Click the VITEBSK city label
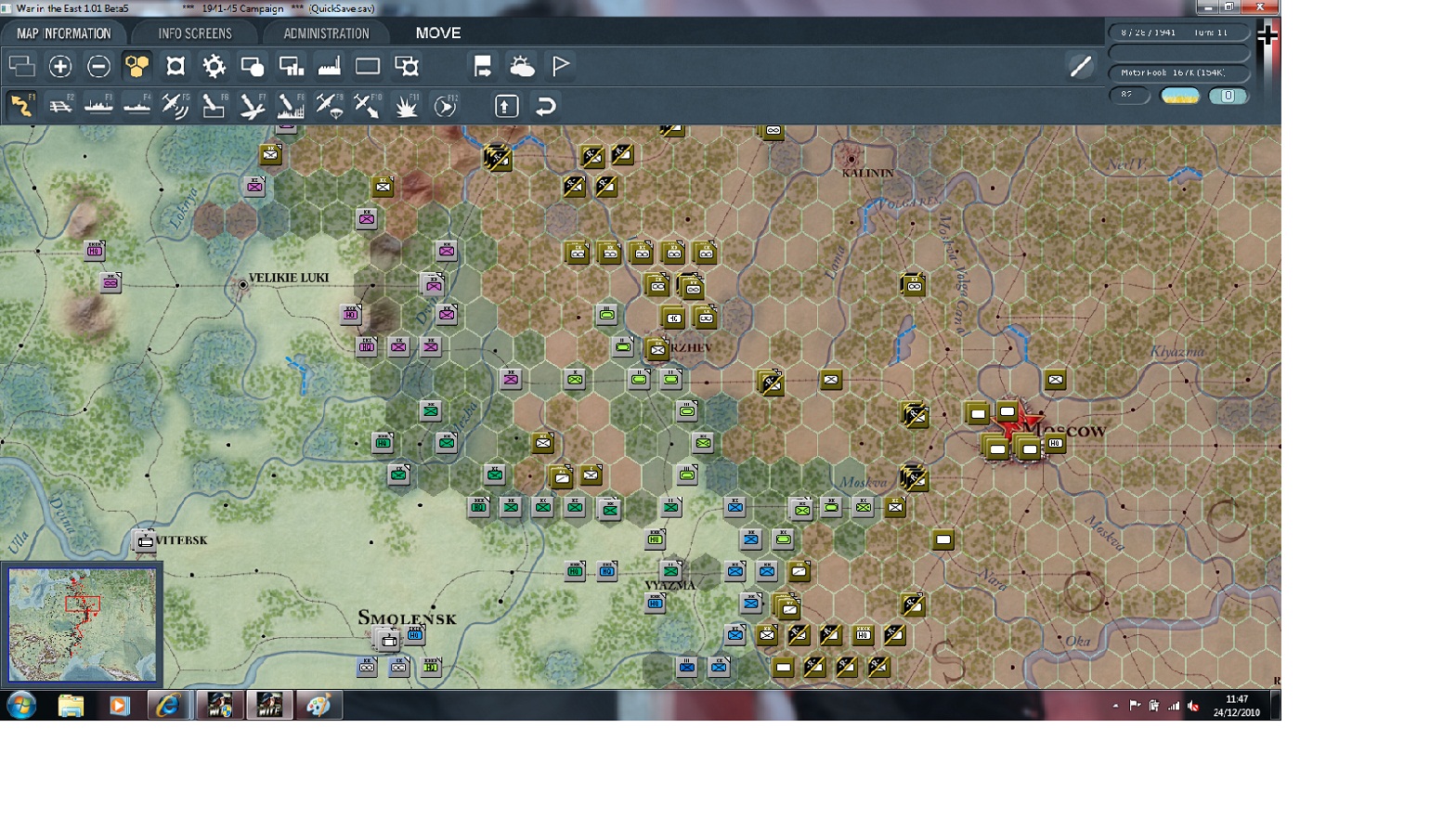 point(182,539)
